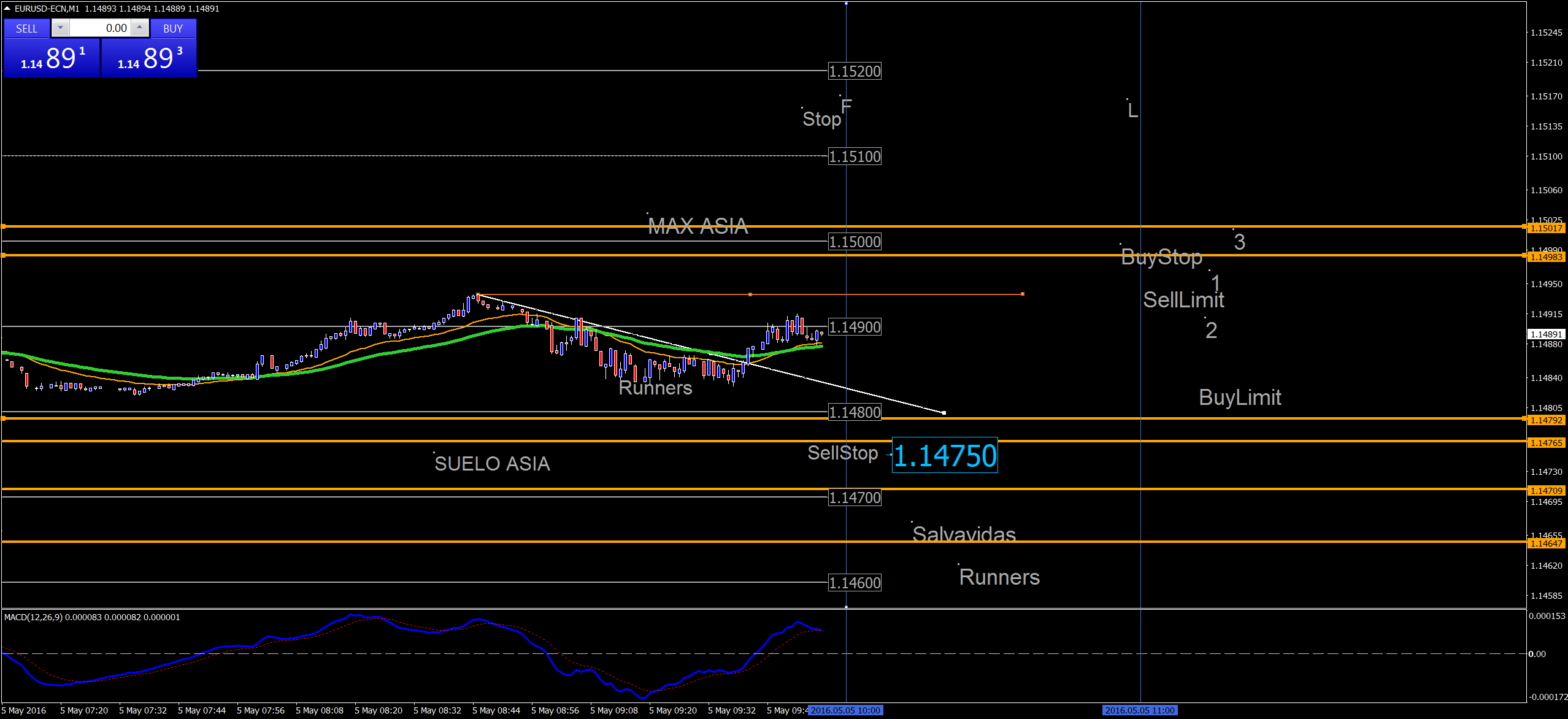
Task: Collapse one-click trading panel triangle
Action: 7,9
